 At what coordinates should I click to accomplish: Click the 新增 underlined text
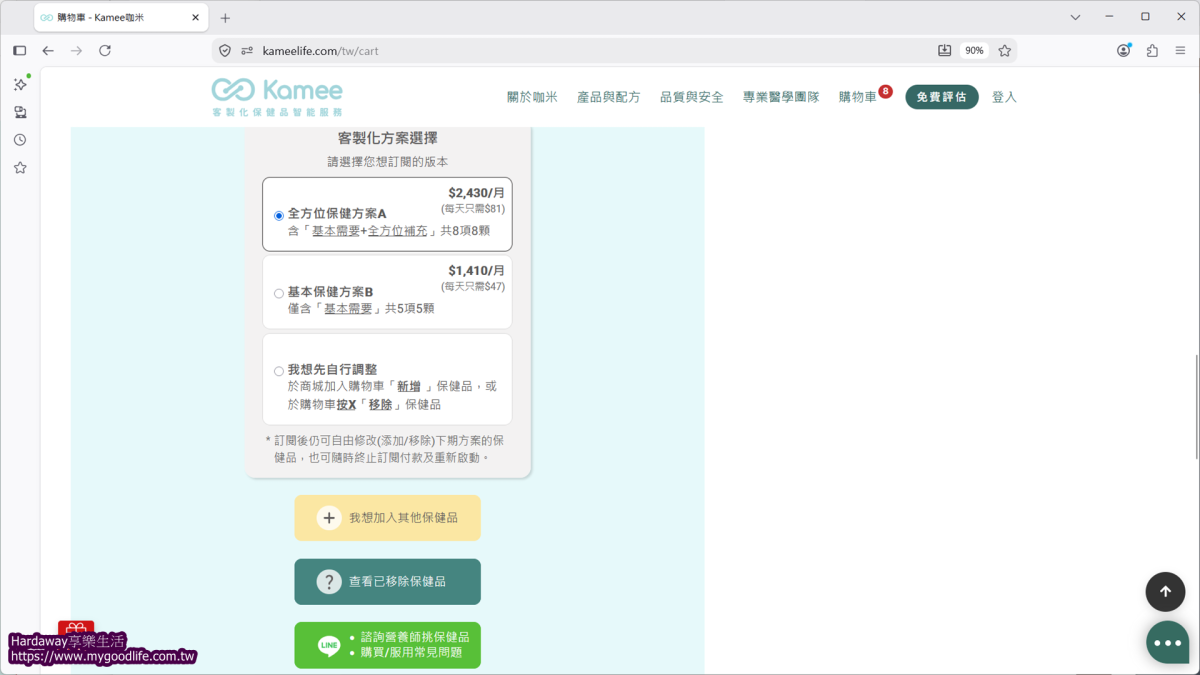click(x=409, y=386)
